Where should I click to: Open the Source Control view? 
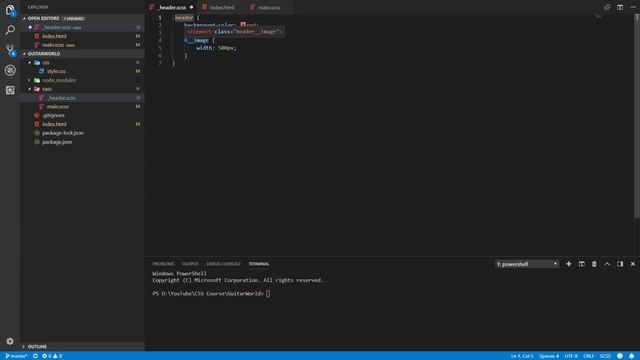click(x=10, y=50)
